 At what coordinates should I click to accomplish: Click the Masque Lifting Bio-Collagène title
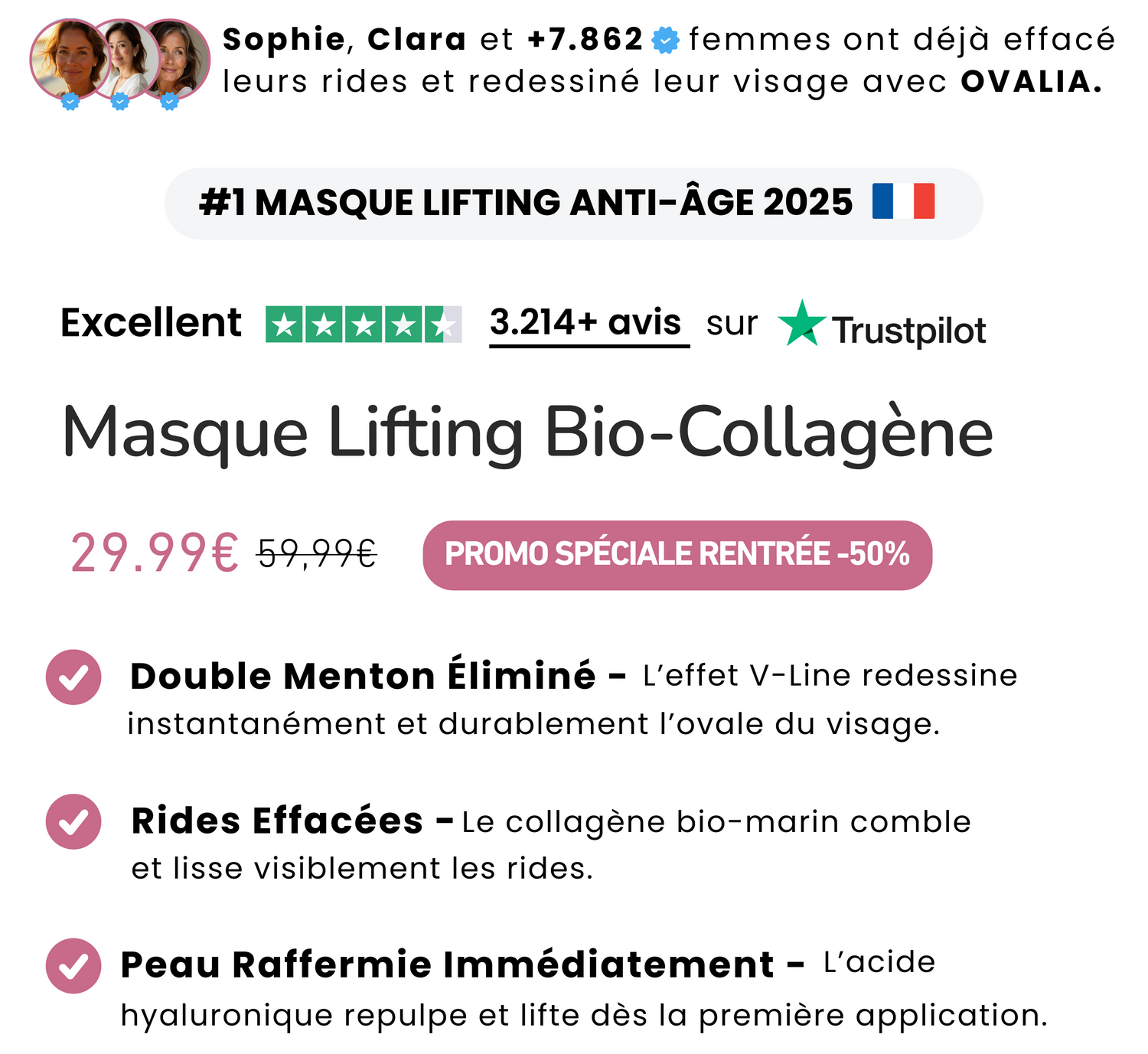[x=527, y=433]
